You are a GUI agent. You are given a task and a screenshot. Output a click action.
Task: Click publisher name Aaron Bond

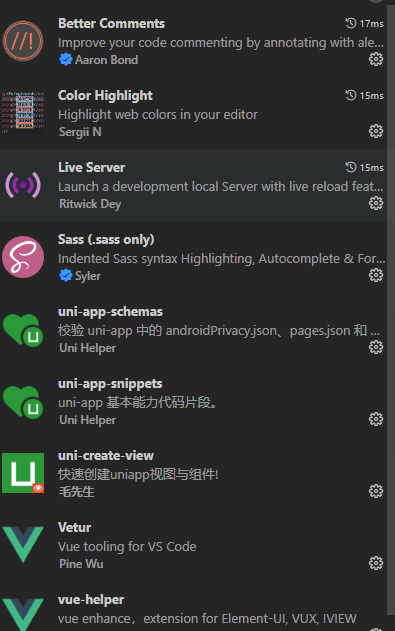pyautogui.click(x=106, y=60)
